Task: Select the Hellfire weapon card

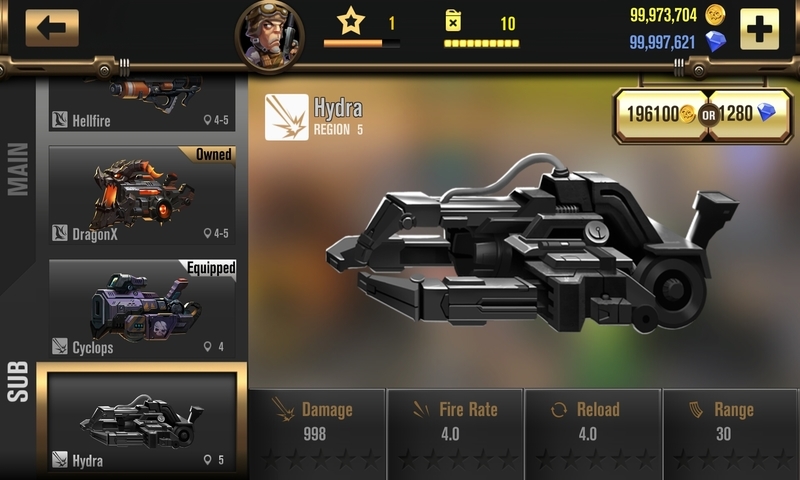Action: [x=142, y=104]
